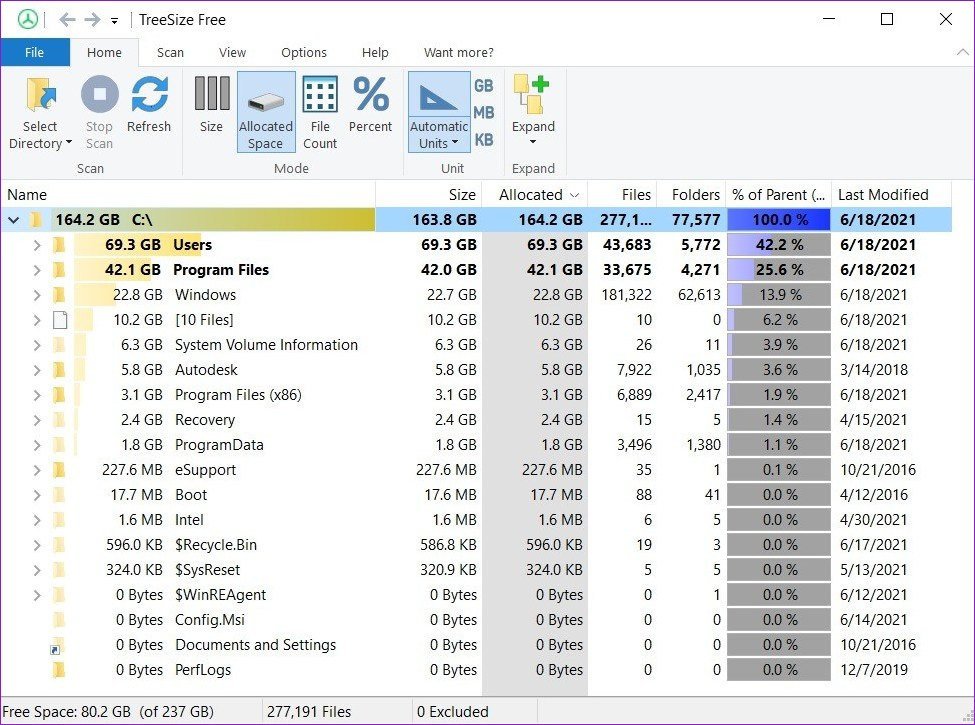Open the quick access toolbar dropdown

coord(114,21)
